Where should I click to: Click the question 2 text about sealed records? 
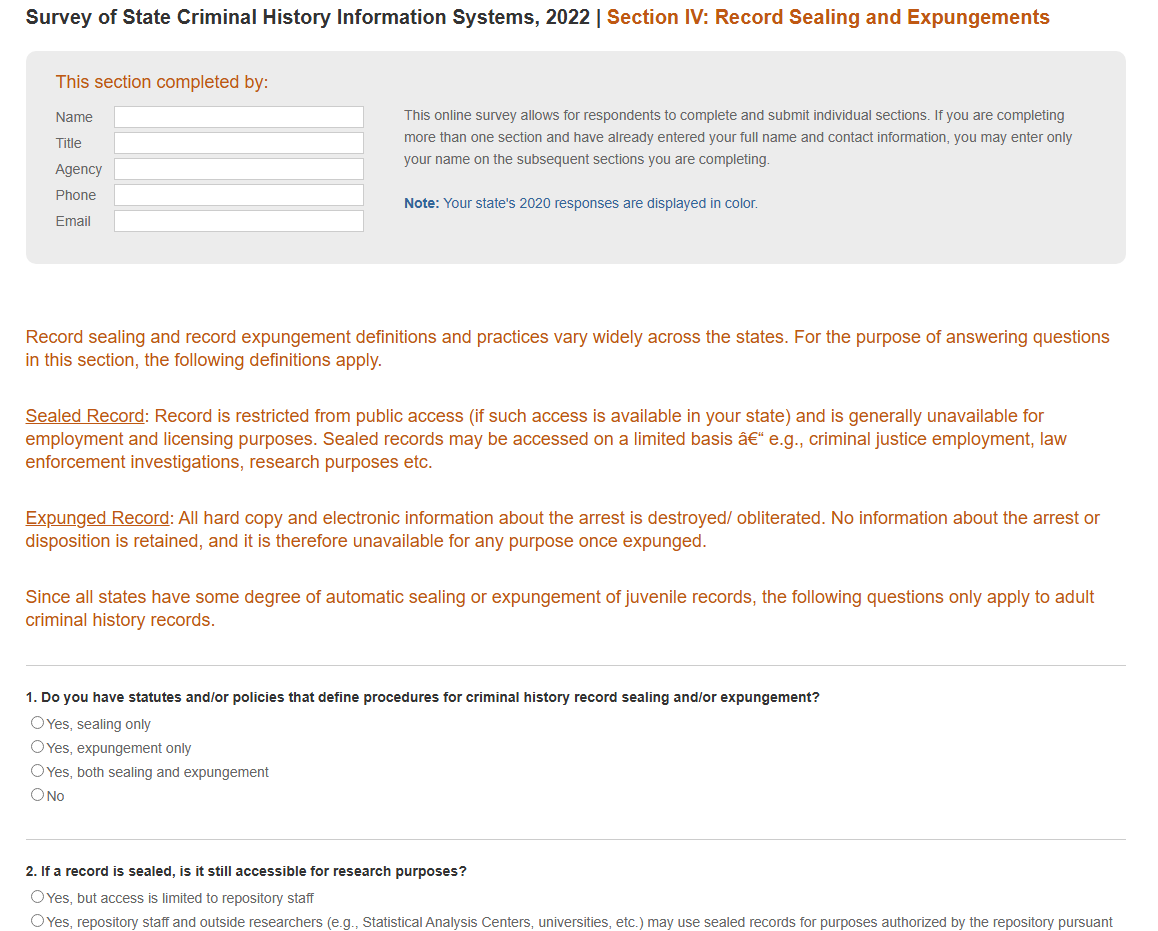coord(246,871)
